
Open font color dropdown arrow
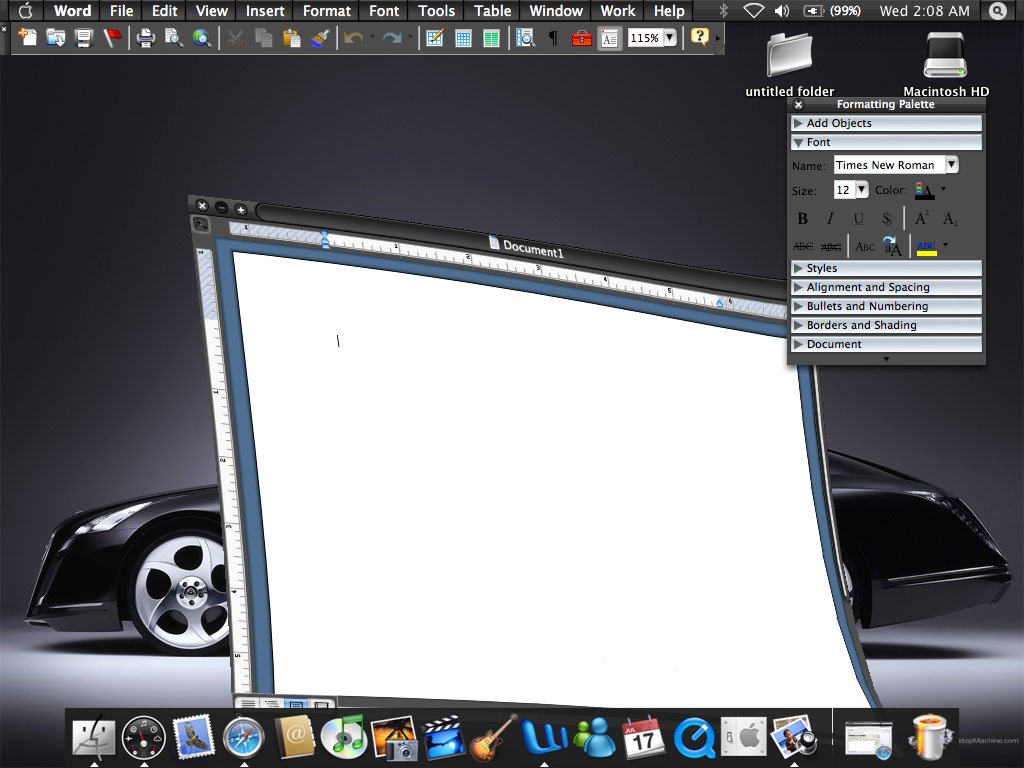coord(943,189)
